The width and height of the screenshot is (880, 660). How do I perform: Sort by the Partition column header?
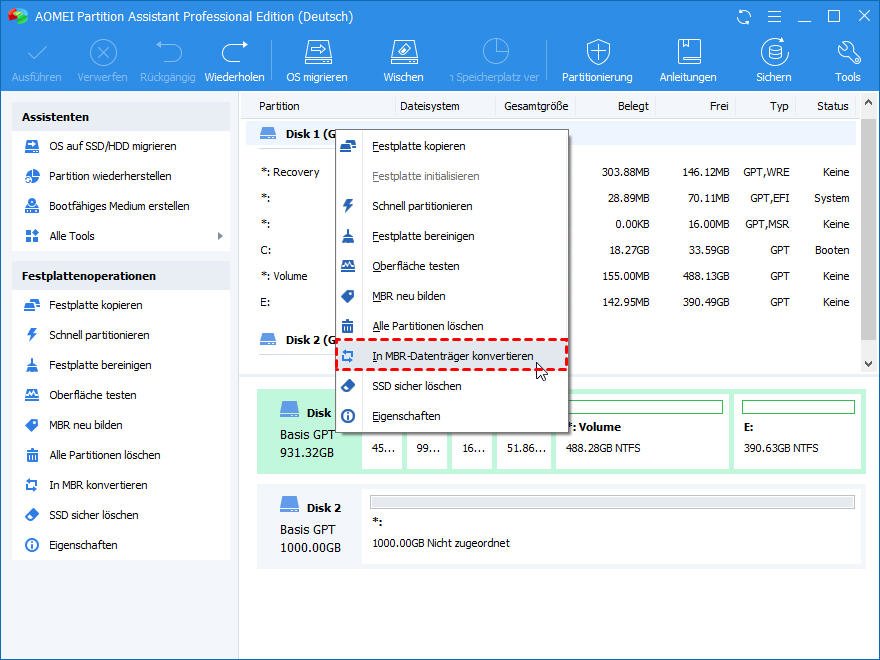pyautogui.click(x=279, y=106)
